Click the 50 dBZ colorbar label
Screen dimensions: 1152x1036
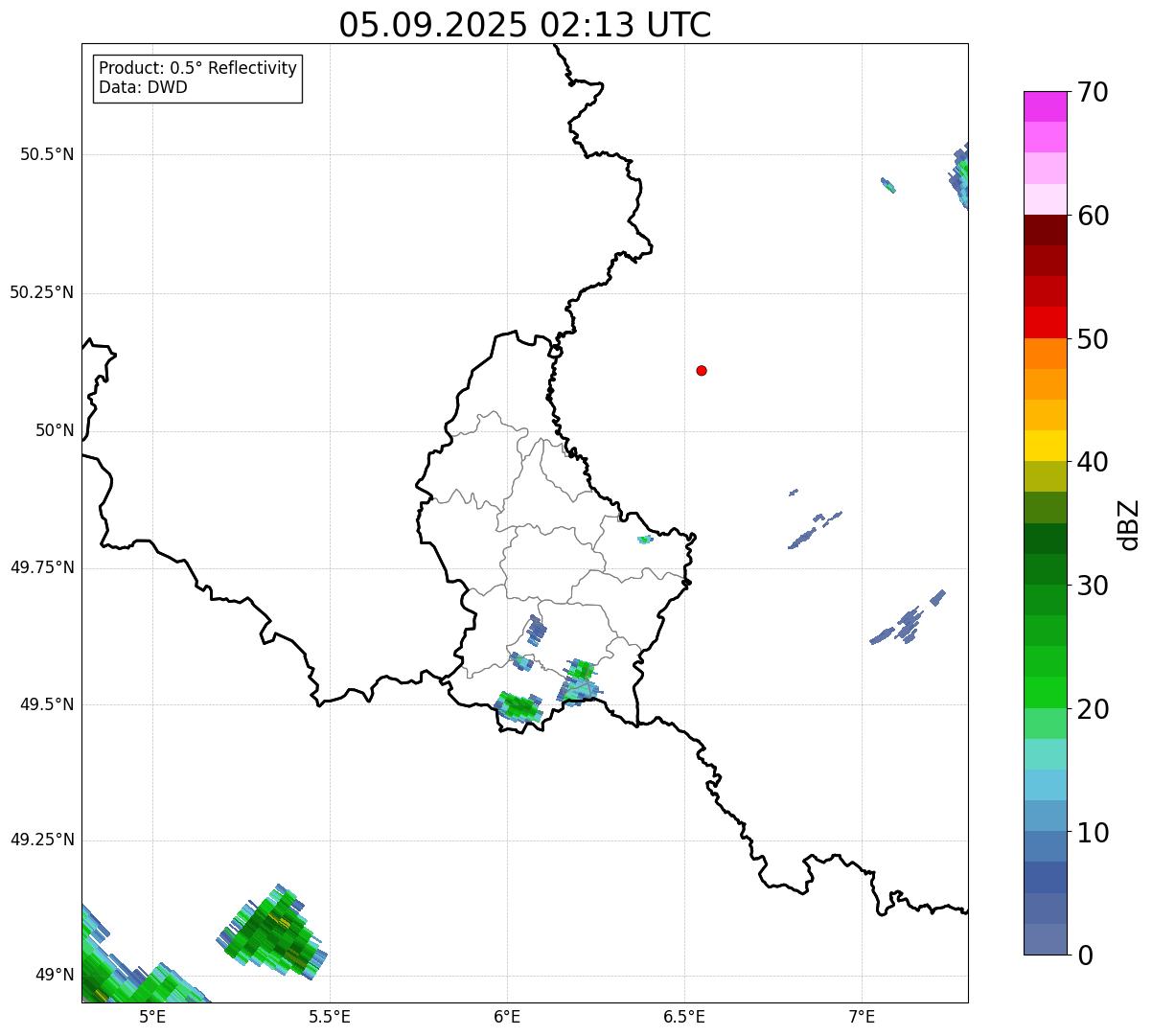point(1093,340)
